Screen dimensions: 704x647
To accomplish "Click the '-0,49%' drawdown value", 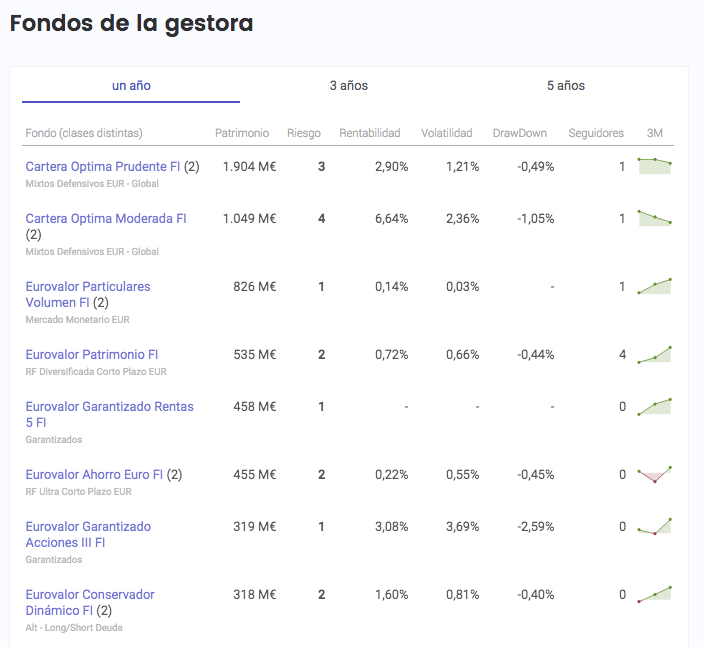I will coord(536,167).
